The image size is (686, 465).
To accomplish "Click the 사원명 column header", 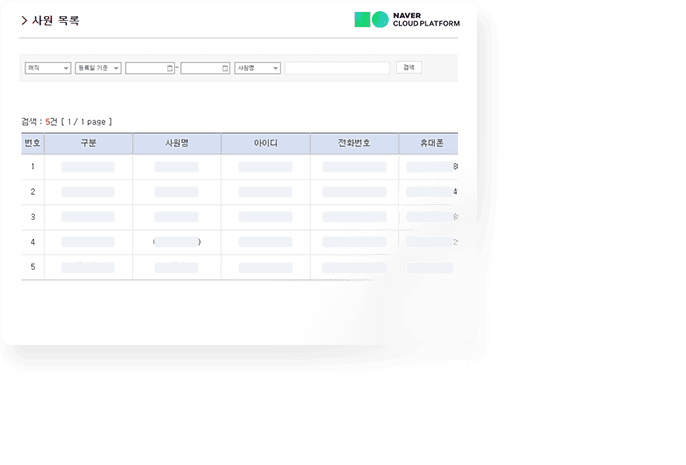I will 177,144.
